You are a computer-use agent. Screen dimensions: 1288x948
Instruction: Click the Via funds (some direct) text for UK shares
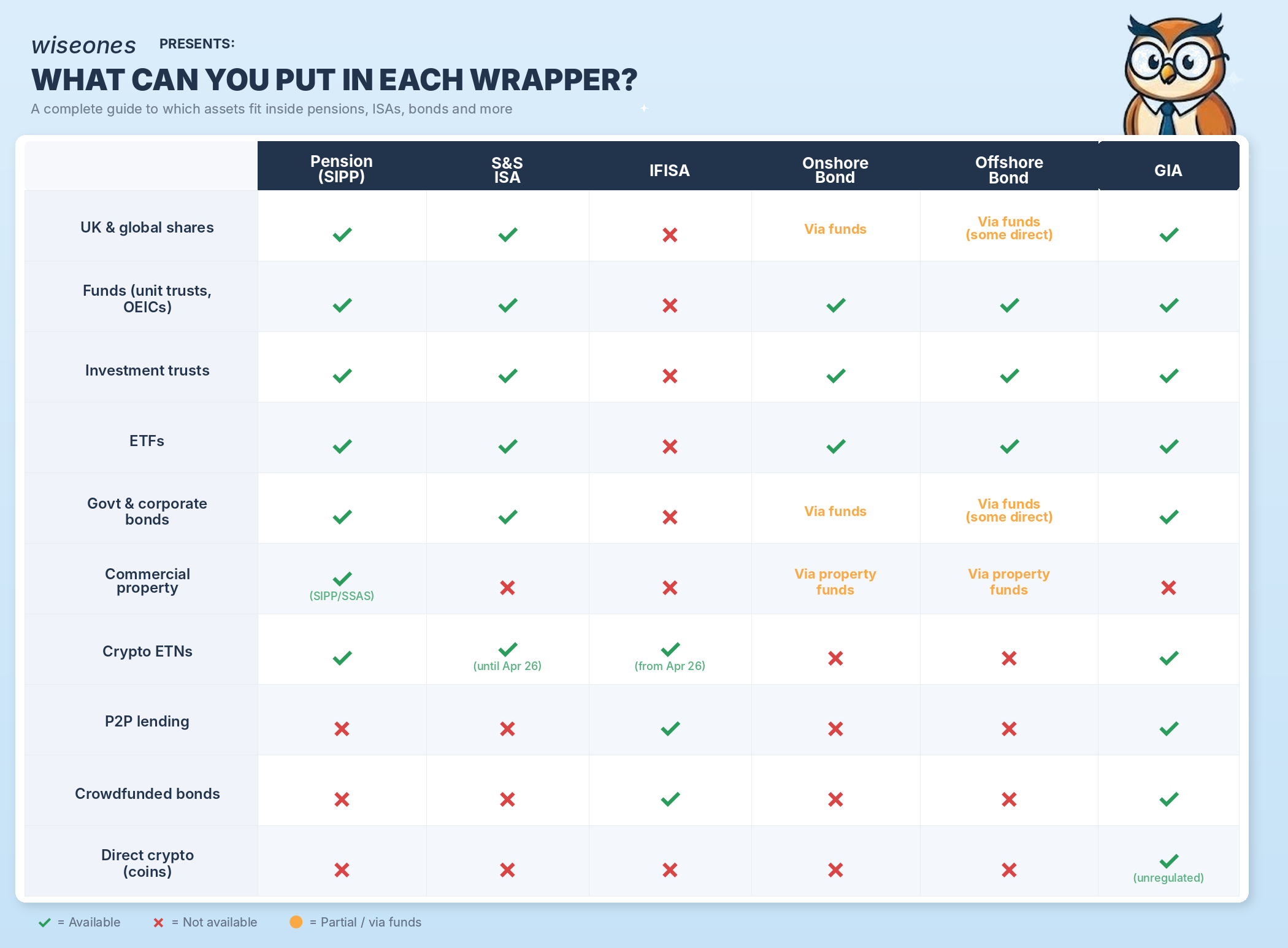tap(1009, 228)
